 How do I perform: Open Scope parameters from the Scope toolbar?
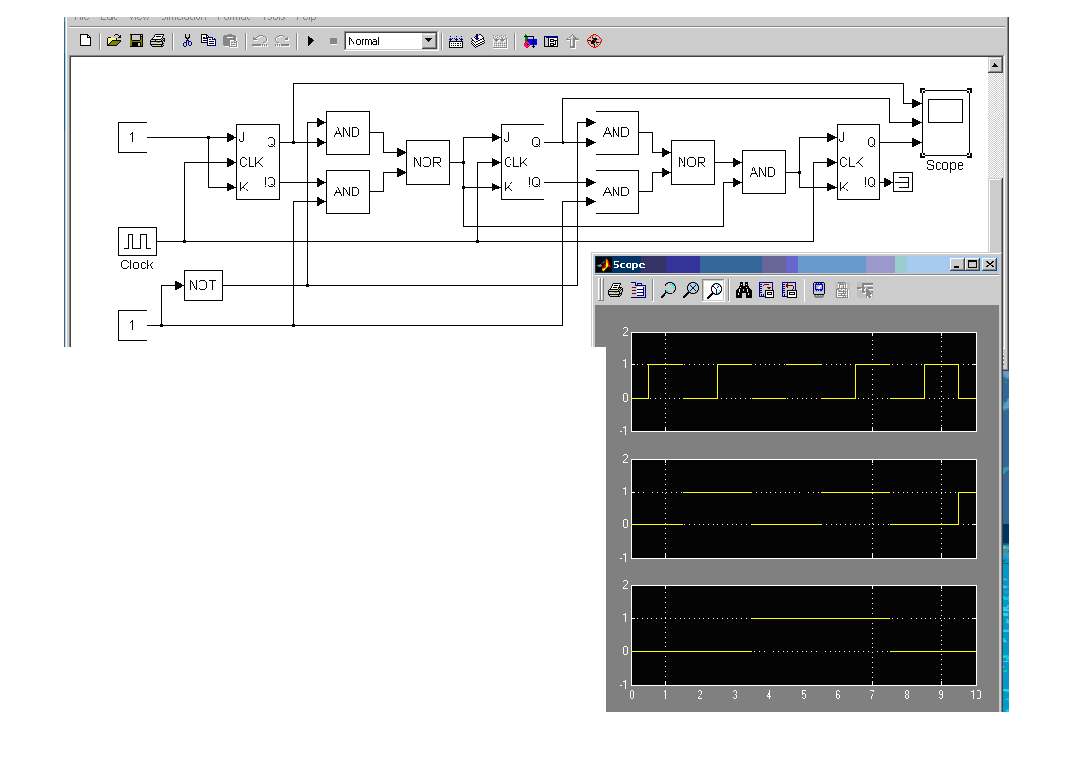(638, 290)
